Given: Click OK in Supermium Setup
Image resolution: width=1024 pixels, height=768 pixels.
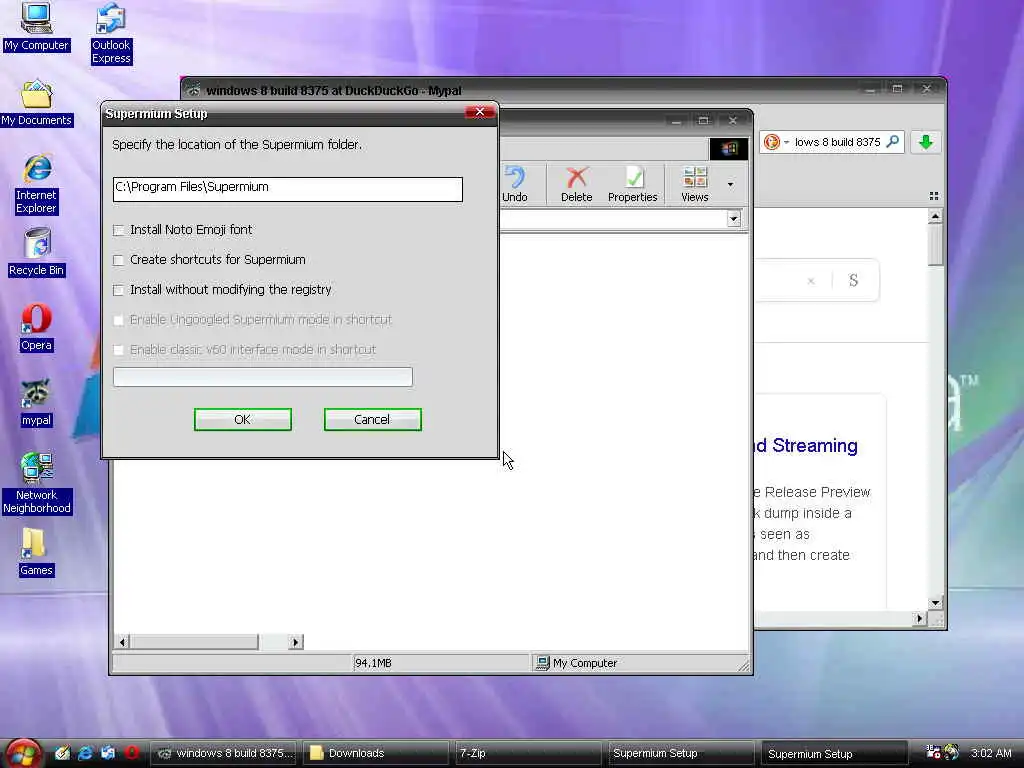Looking at the screenshot, I should (242, 419).
